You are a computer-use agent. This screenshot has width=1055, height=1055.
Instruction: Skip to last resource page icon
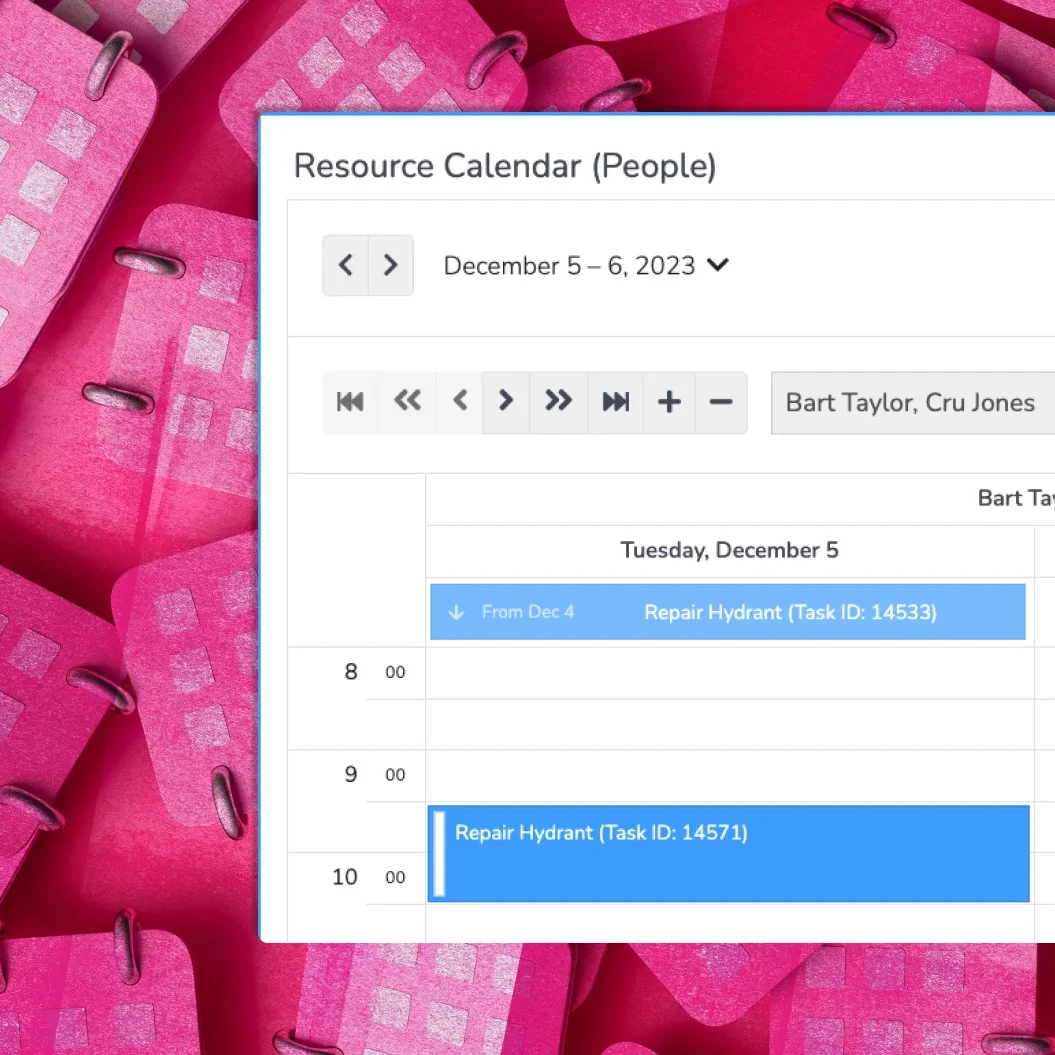pos(616,402)
